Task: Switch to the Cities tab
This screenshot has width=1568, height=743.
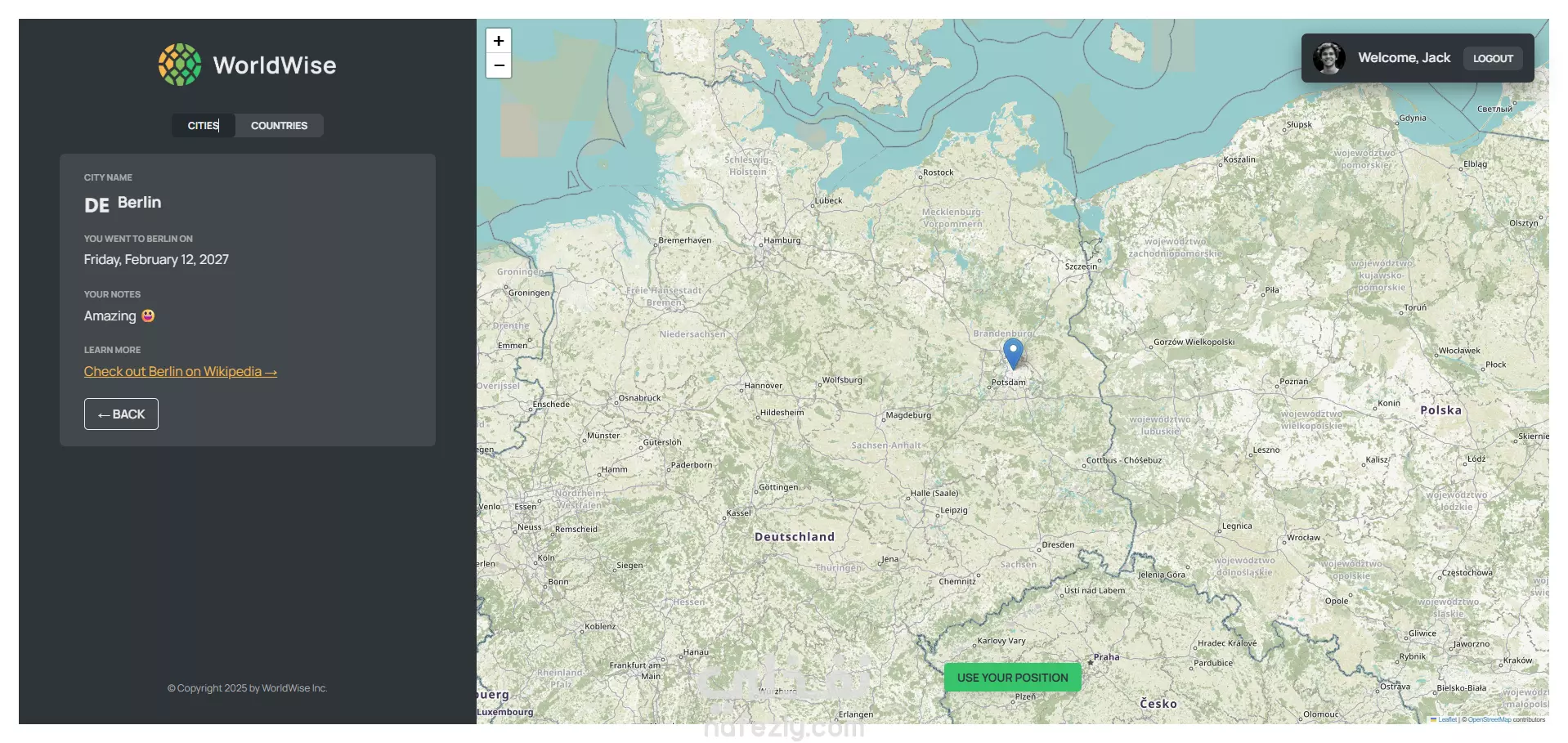Action: point(204,125)
